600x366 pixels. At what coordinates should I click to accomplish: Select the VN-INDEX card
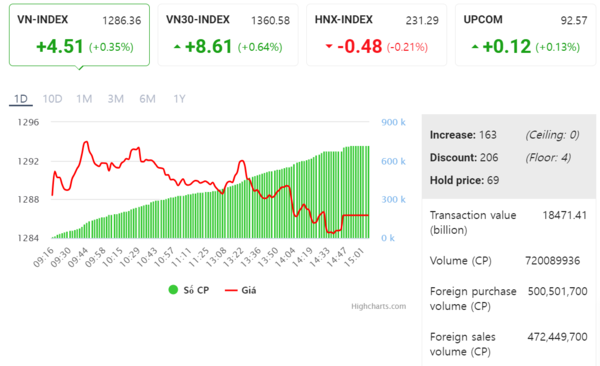[79, 35]
